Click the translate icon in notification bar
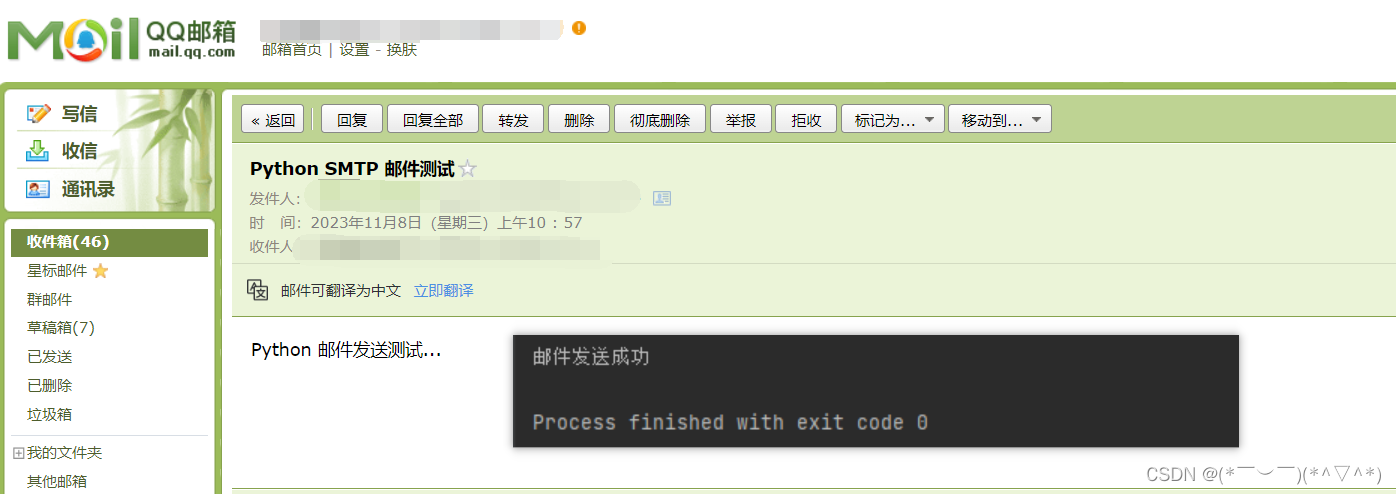This screenshot has width=1396, height=494. [x=258, y=290]
